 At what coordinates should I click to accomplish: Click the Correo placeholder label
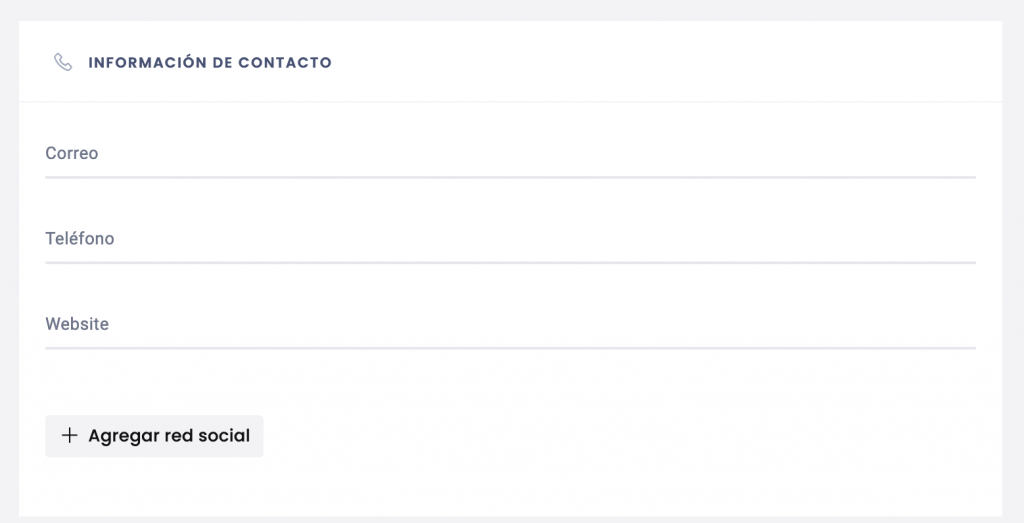click(x=72, y=153)
